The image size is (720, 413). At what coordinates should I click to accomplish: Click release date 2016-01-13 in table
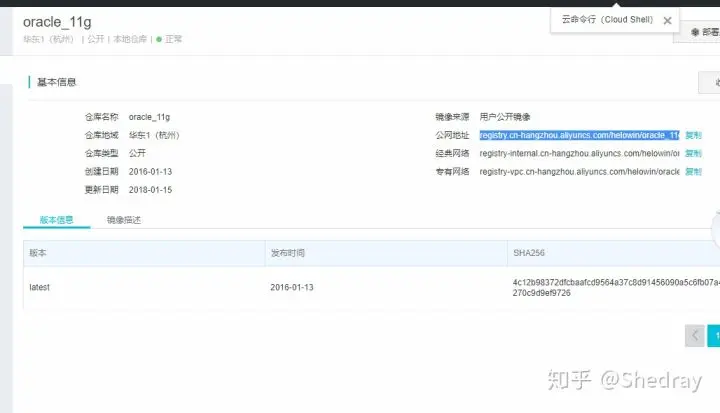pyautogui.click(x=292, y=287)
